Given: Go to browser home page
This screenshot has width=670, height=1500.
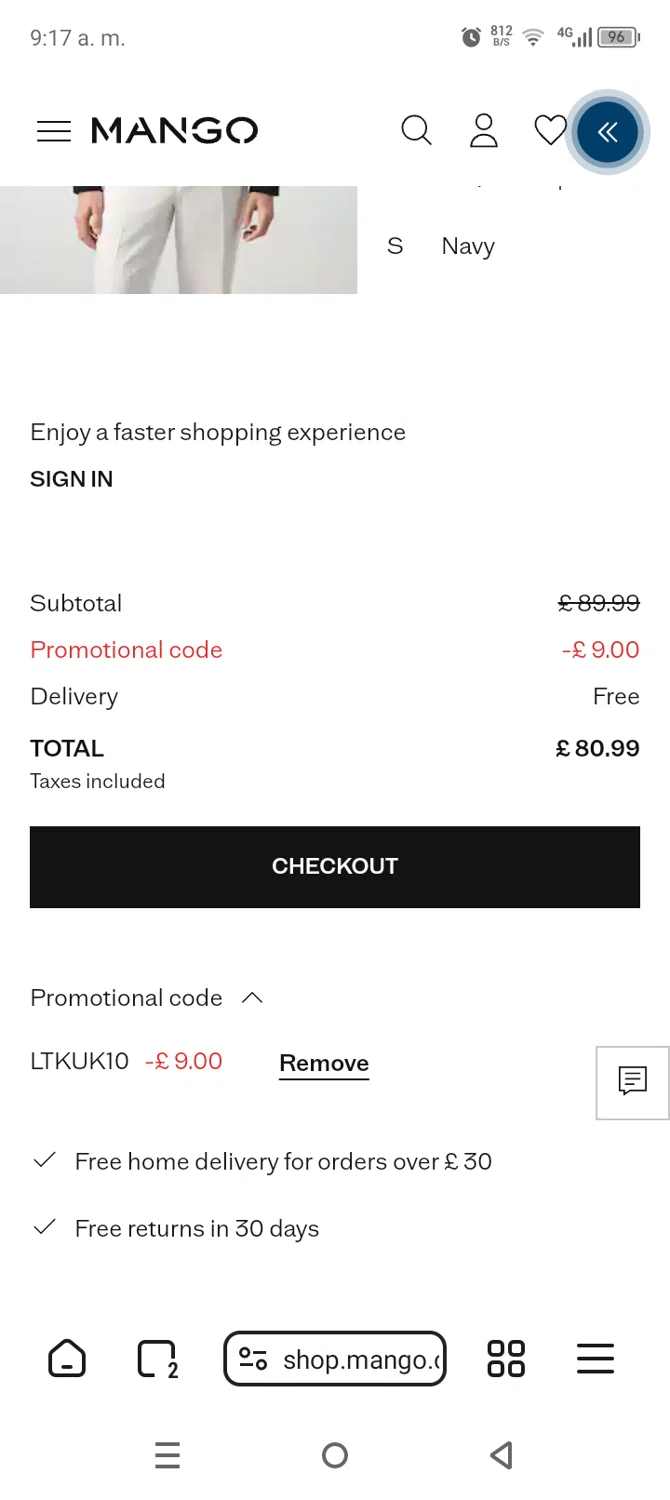Looking at the screenshot, I should tap(67, 1360).
